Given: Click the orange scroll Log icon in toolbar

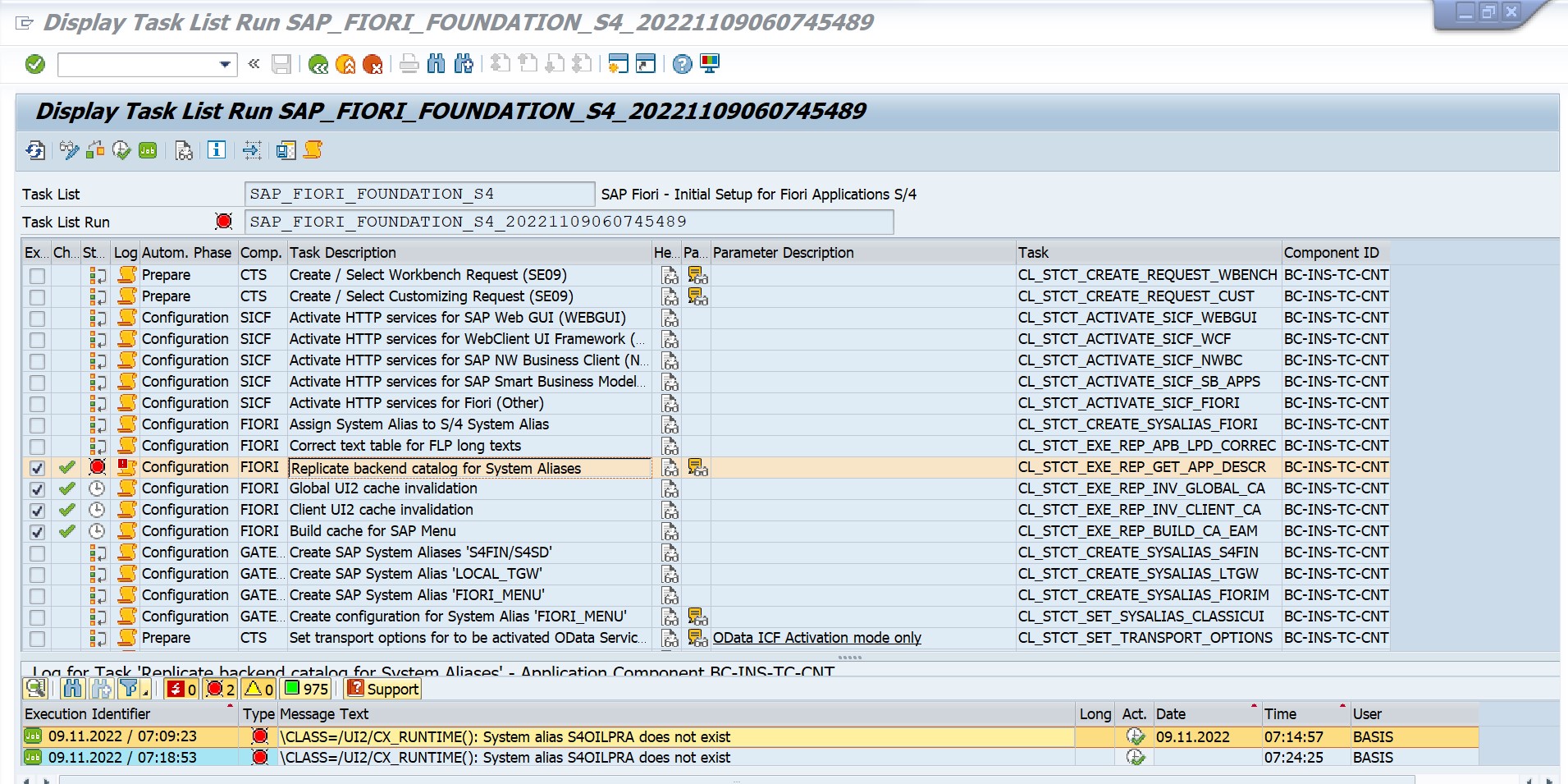Looking at the screenshot, I should [313, 149].
